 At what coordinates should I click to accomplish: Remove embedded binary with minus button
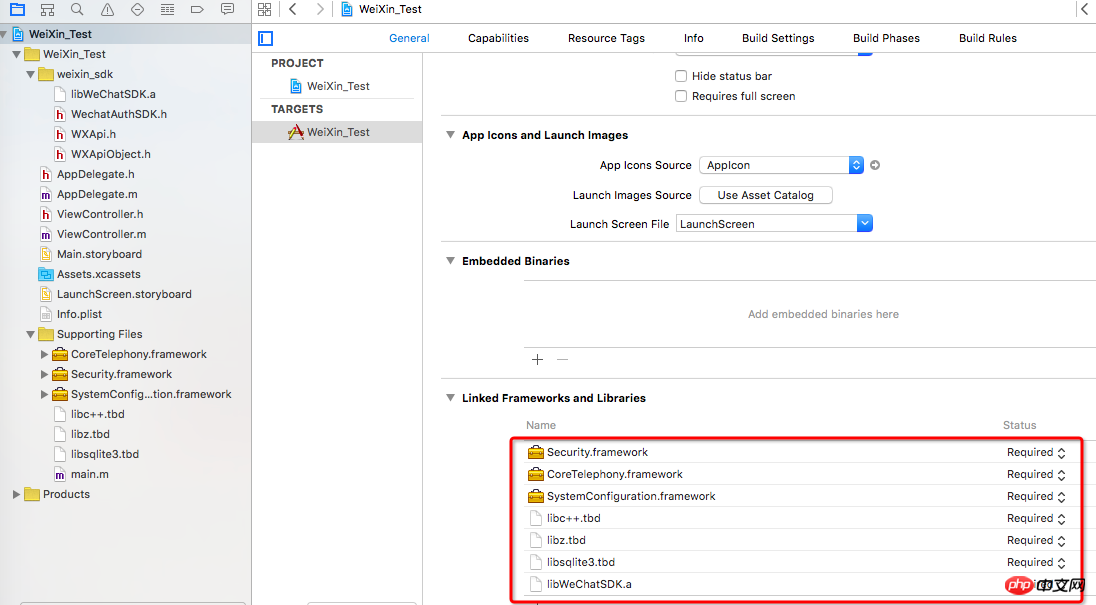(562, 359)
